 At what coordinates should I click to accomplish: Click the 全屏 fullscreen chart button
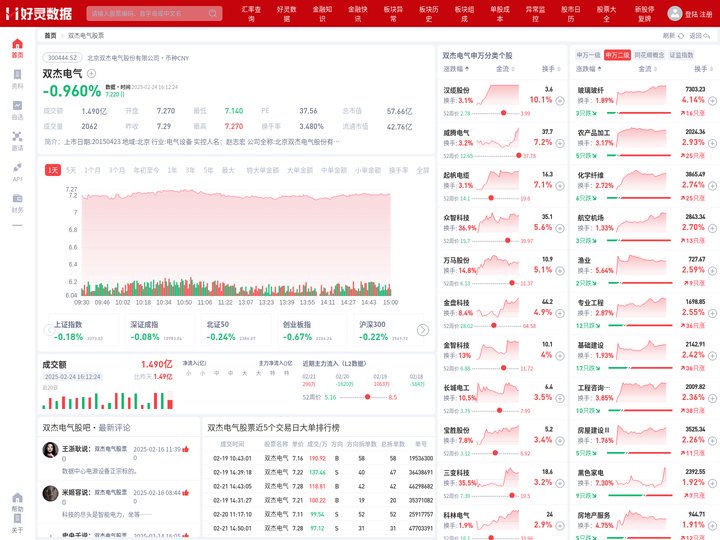tap(422, 170)
